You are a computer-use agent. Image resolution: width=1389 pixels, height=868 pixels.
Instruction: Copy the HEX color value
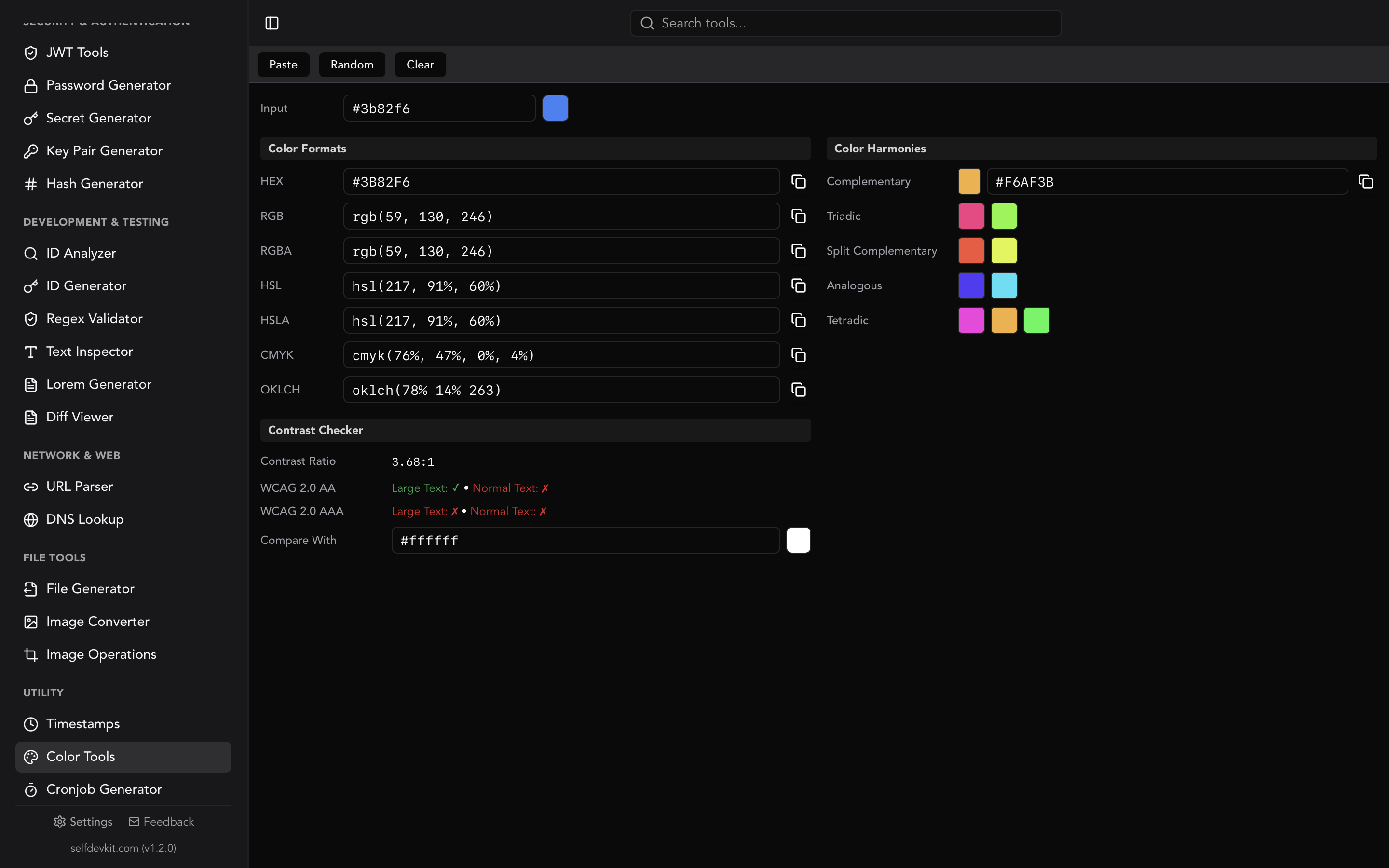click(798, 181)
